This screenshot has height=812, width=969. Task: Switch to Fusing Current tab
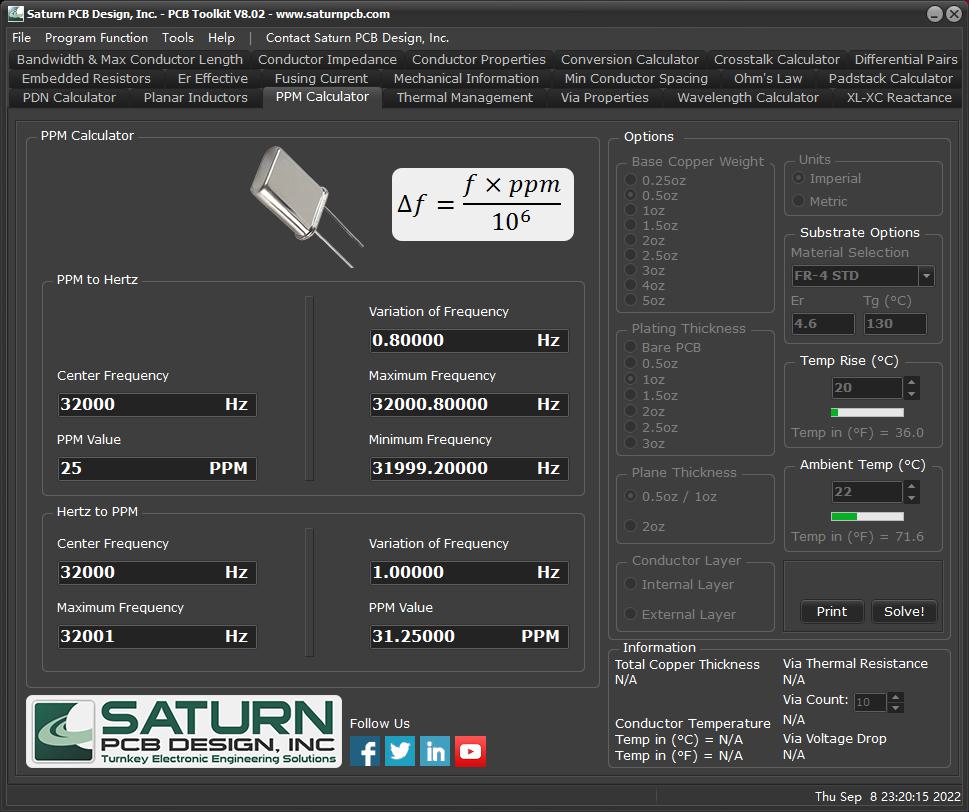pos(321,78)
